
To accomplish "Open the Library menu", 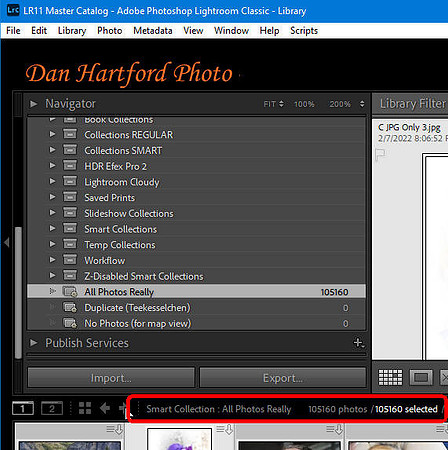I will click(72, 31).
